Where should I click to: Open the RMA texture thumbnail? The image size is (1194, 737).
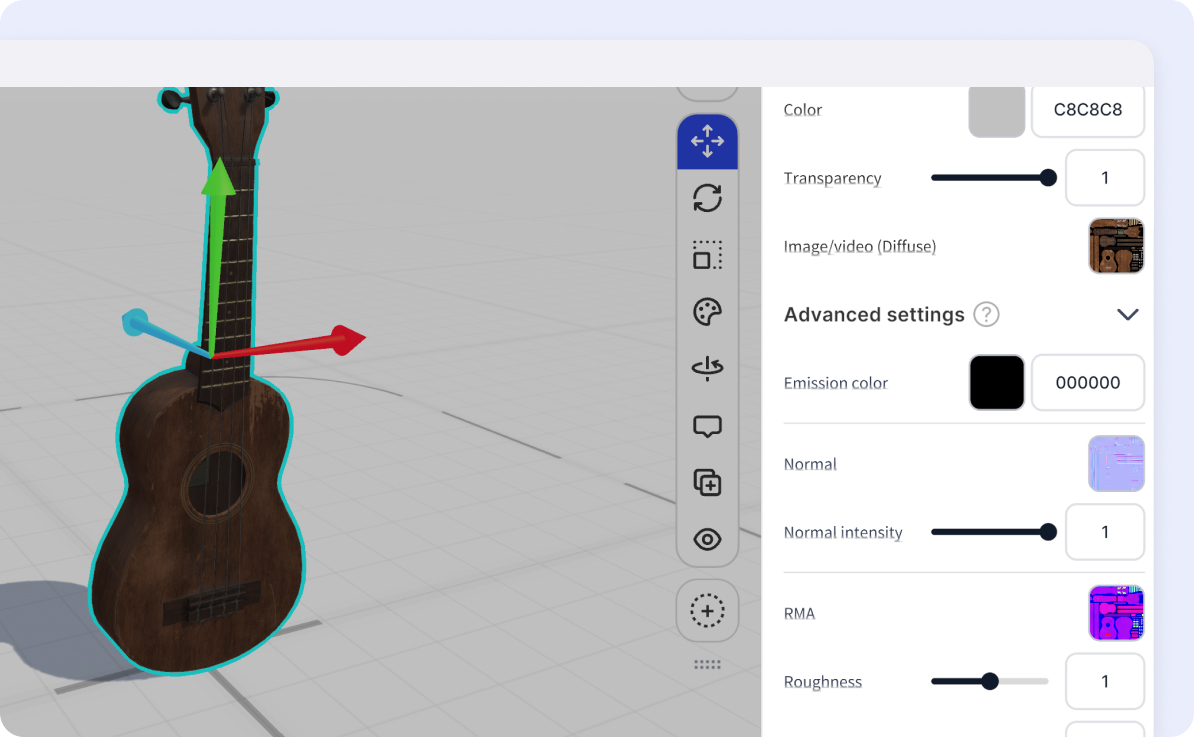[1116, 613]
